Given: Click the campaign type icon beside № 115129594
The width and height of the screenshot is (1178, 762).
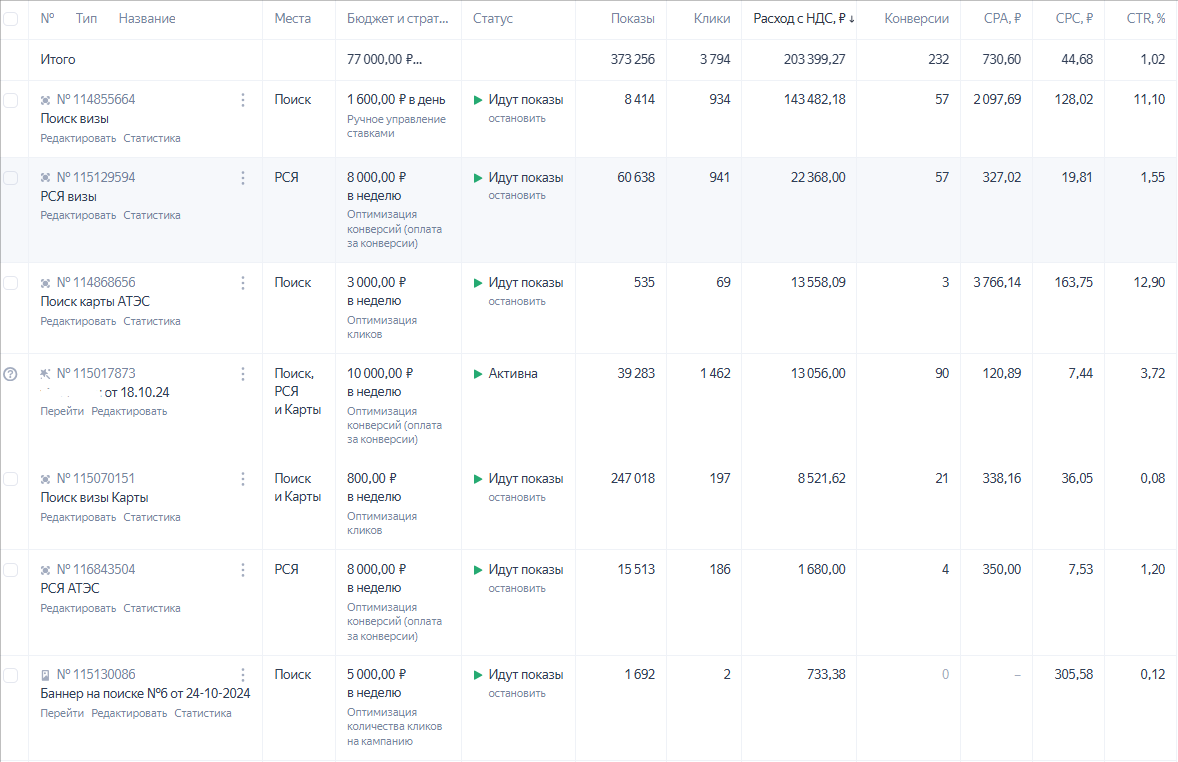Looking at the screenshot, I should click(46, 178).
